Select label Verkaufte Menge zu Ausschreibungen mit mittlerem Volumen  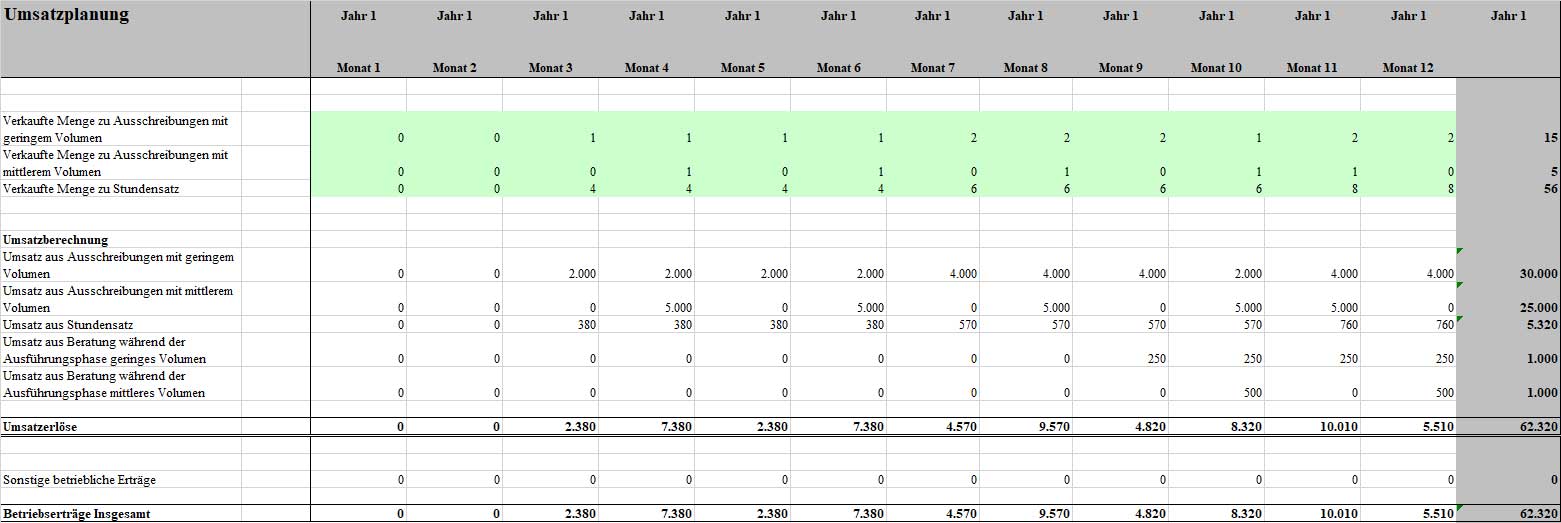117,163
